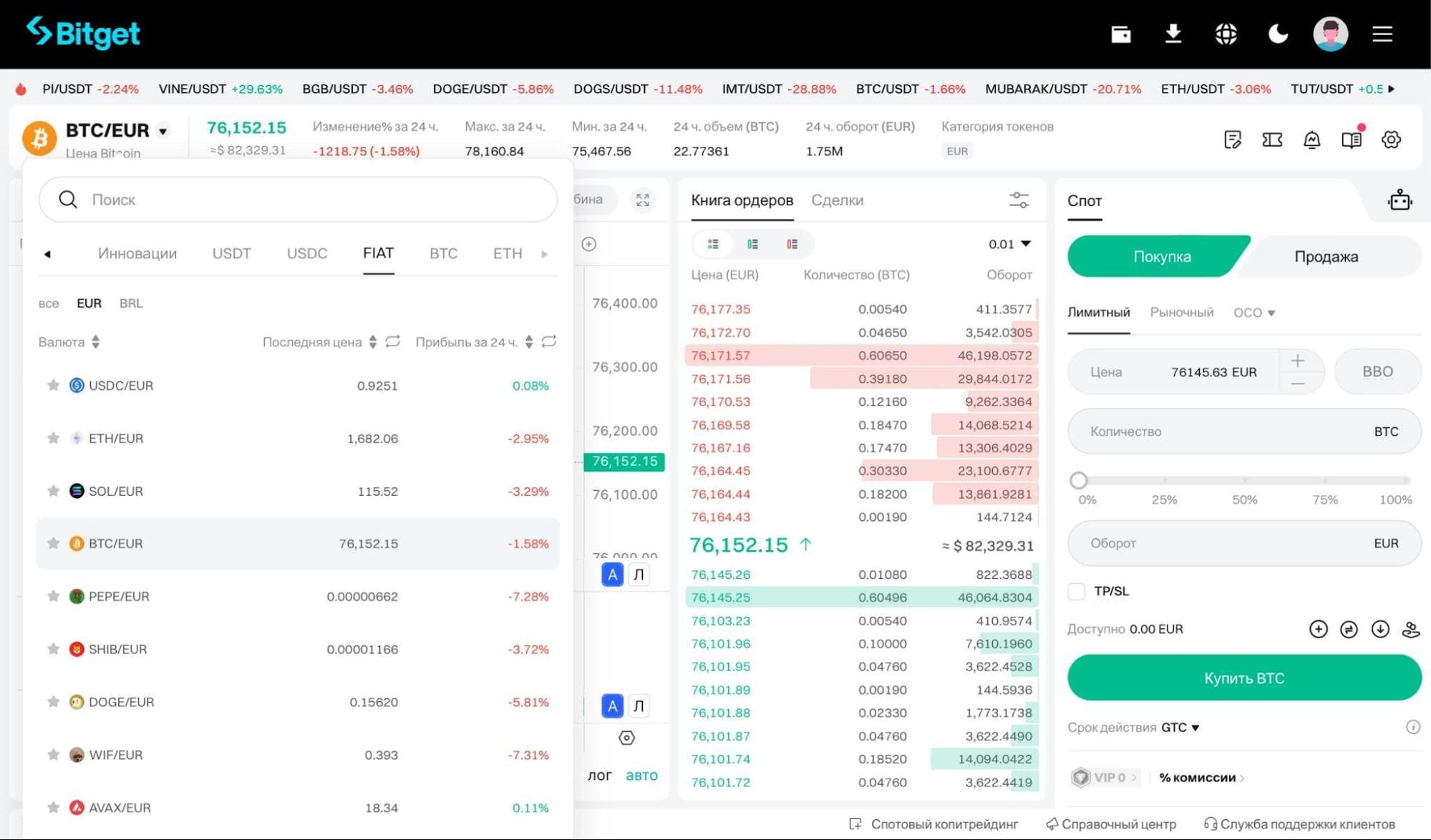This screenshot has height=840, width=1431.
Task: Click the deposit plus circle icon
Action: (x=1318, y=629)
